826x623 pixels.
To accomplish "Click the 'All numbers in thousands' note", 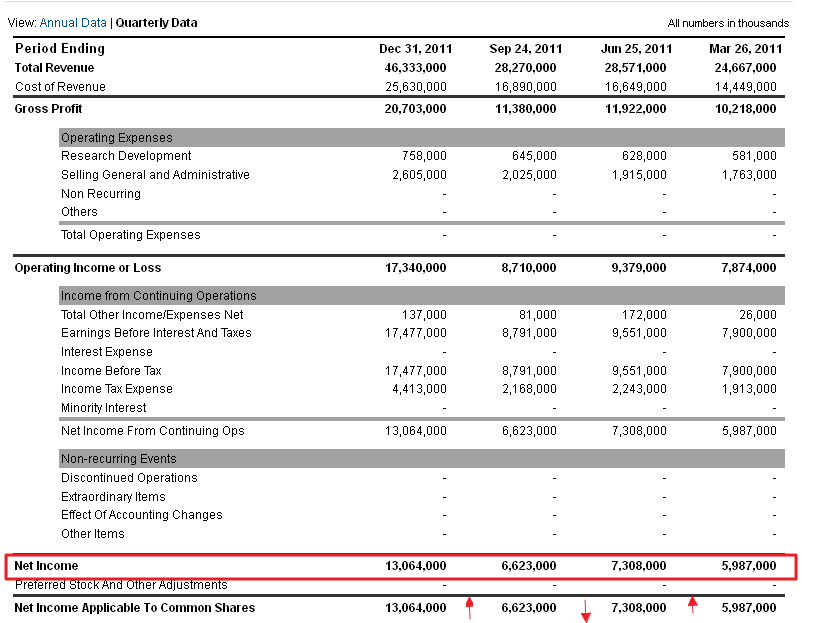I will [728, 23].
